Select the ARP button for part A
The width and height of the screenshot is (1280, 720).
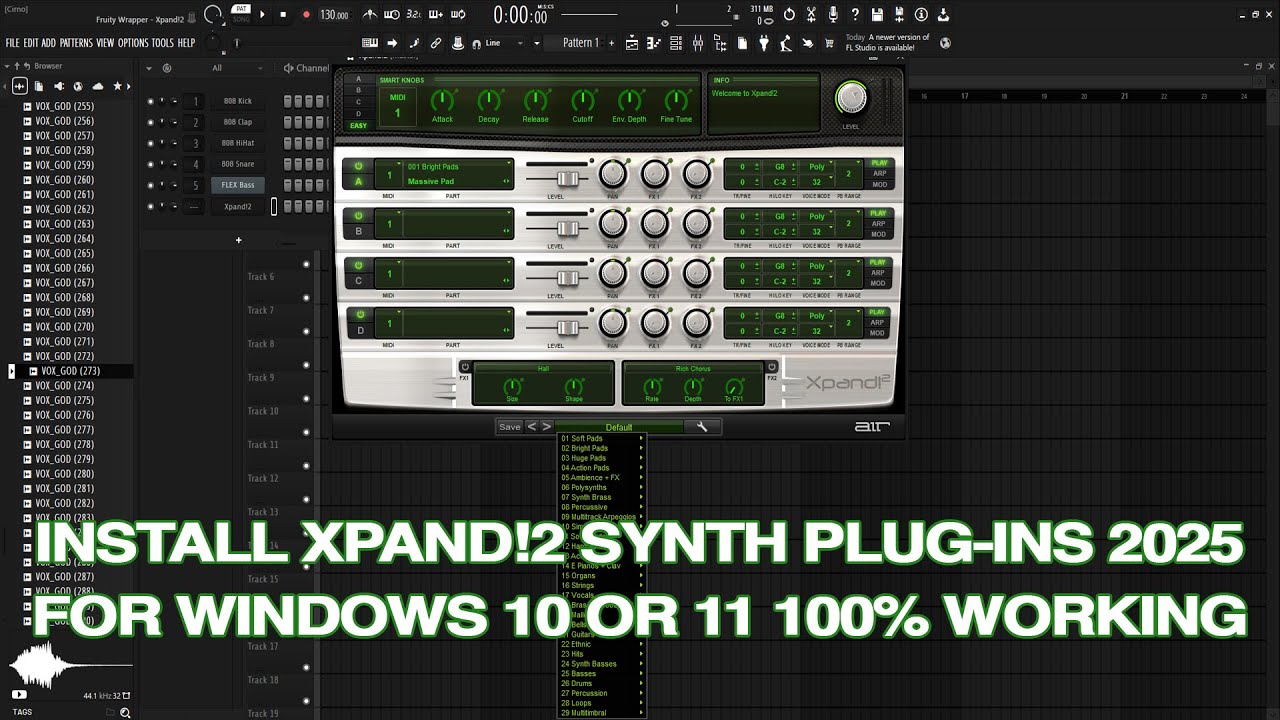879,174
